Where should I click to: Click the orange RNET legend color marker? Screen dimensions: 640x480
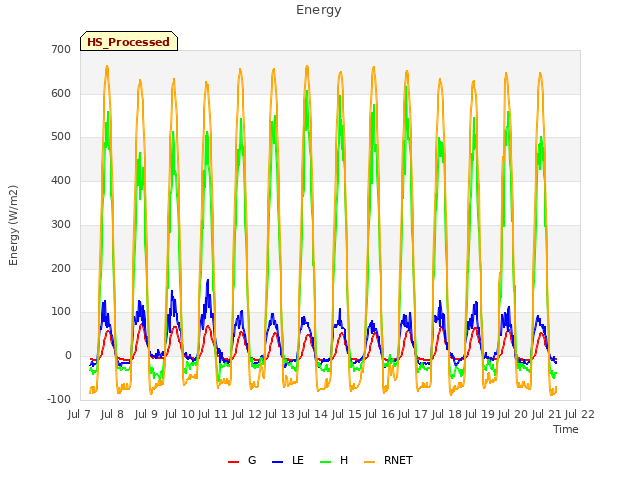pyautogui.click(x=369, y=462)
